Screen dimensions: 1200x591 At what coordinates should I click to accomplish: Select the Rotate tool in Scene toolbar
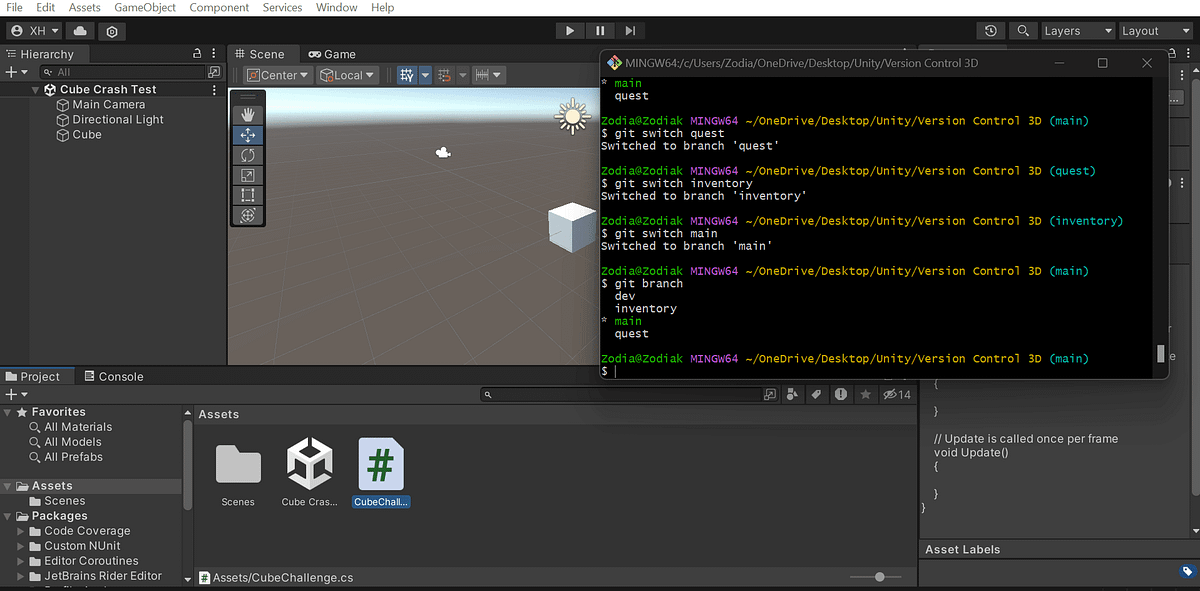pos(248,154)
